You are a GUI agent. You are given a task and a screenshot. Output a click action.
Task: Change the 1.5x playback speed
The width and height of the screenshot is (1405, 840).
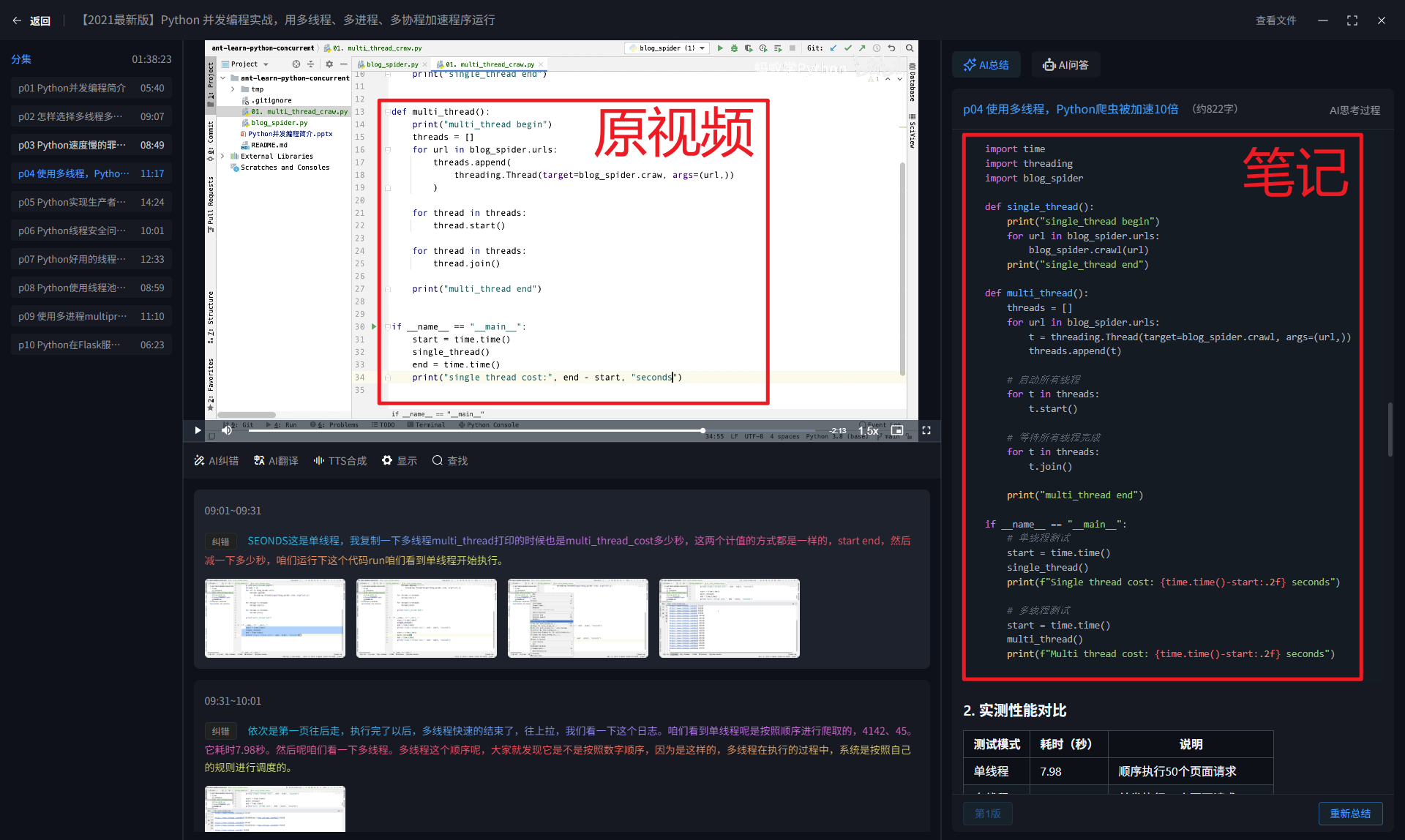(869, 430)
